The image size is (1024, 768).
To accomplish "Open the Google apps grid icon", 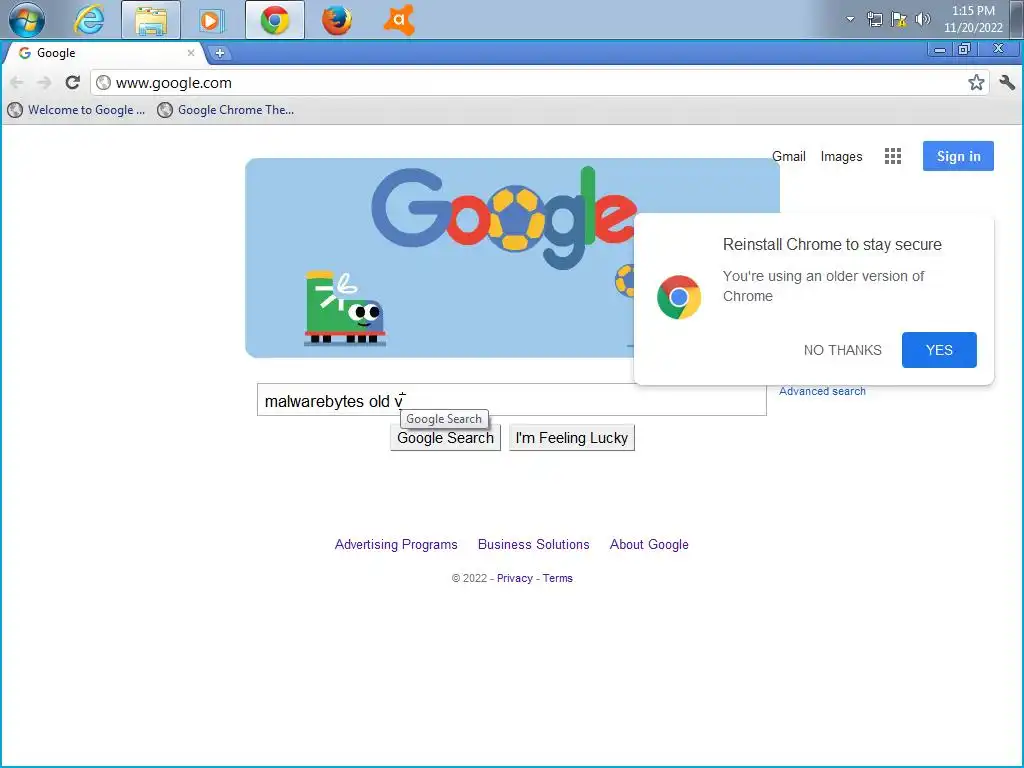I will click(893, 156).
